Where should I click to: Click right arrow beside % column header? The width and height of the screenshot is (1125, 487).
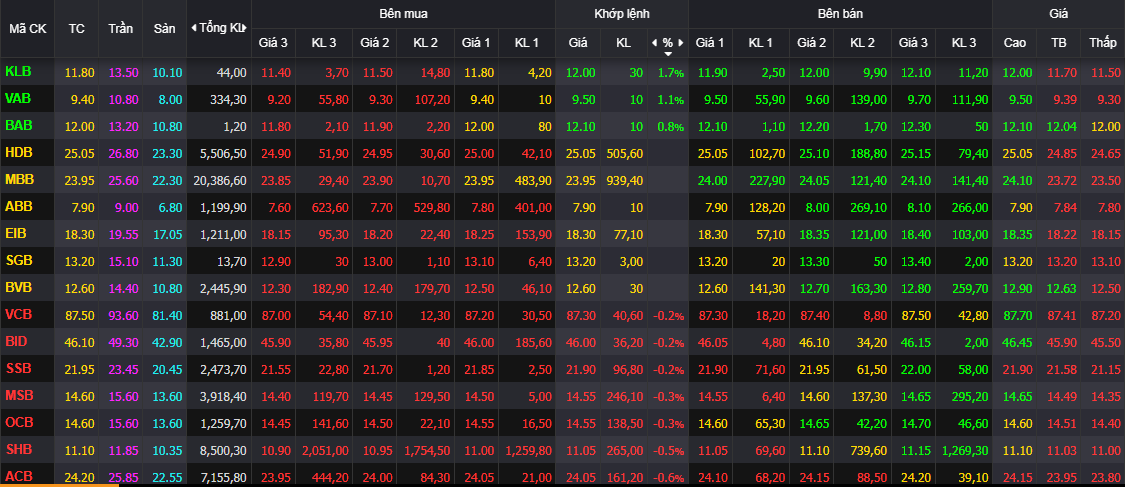click(681, 42)
